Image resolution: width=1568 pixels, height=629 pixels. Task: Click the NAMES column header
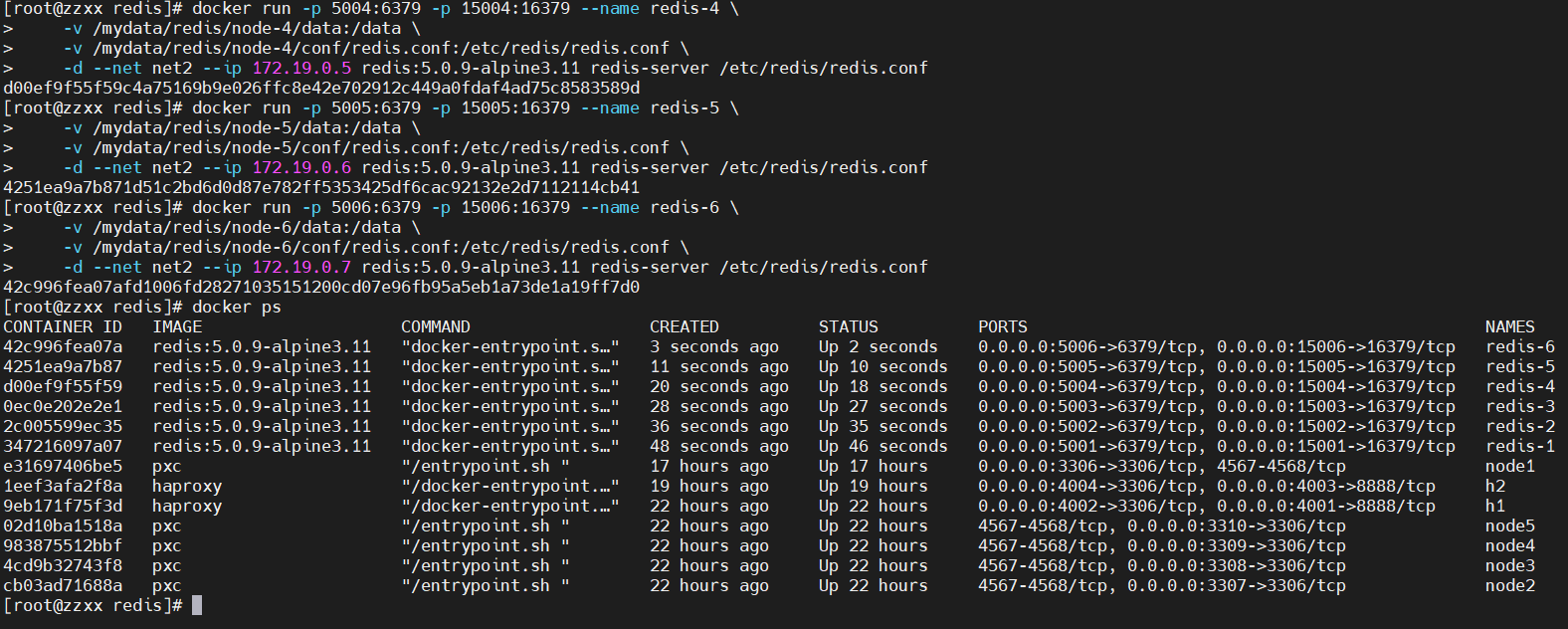pos(1509,326)
